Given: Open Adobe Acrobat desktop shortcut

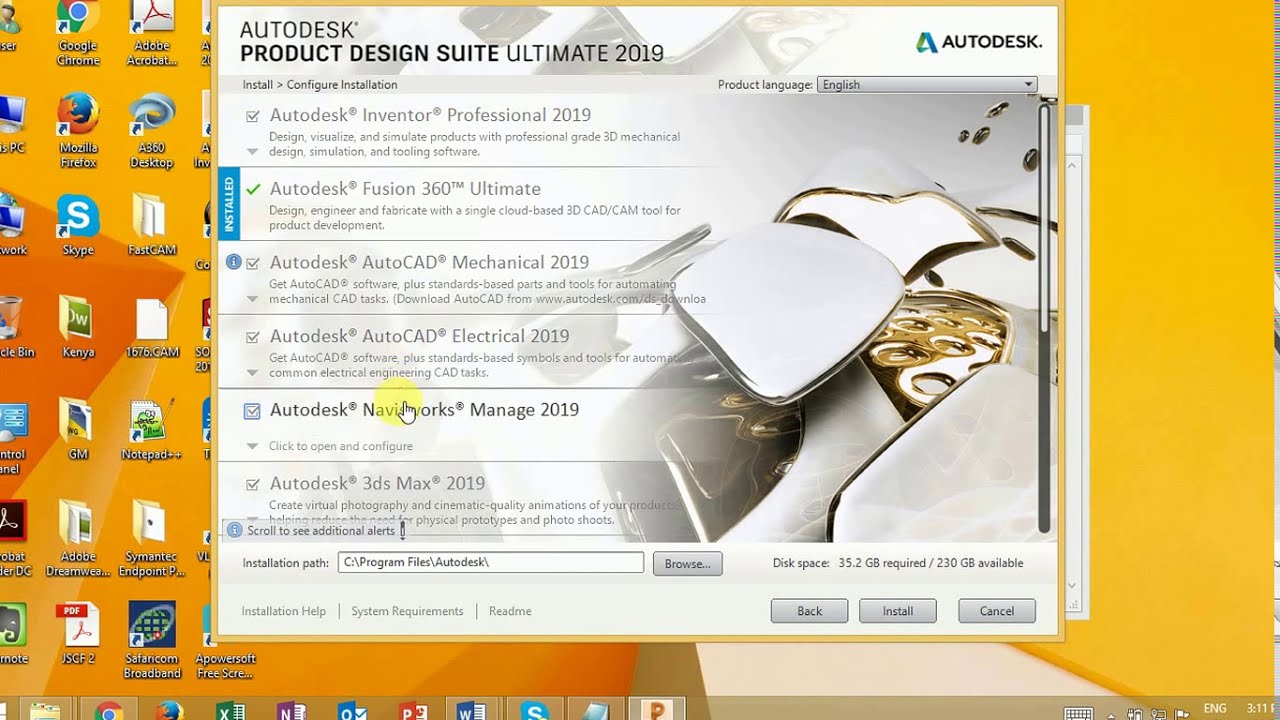Looking at the screenshot, I should coord(151,33).
